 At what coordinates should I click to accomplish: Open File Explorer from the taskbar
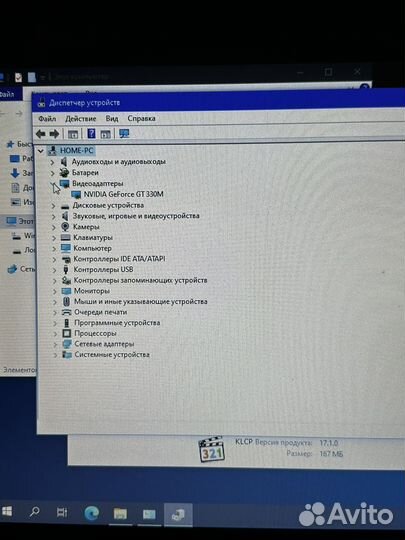pyautogui.click(x=120, y=514)
